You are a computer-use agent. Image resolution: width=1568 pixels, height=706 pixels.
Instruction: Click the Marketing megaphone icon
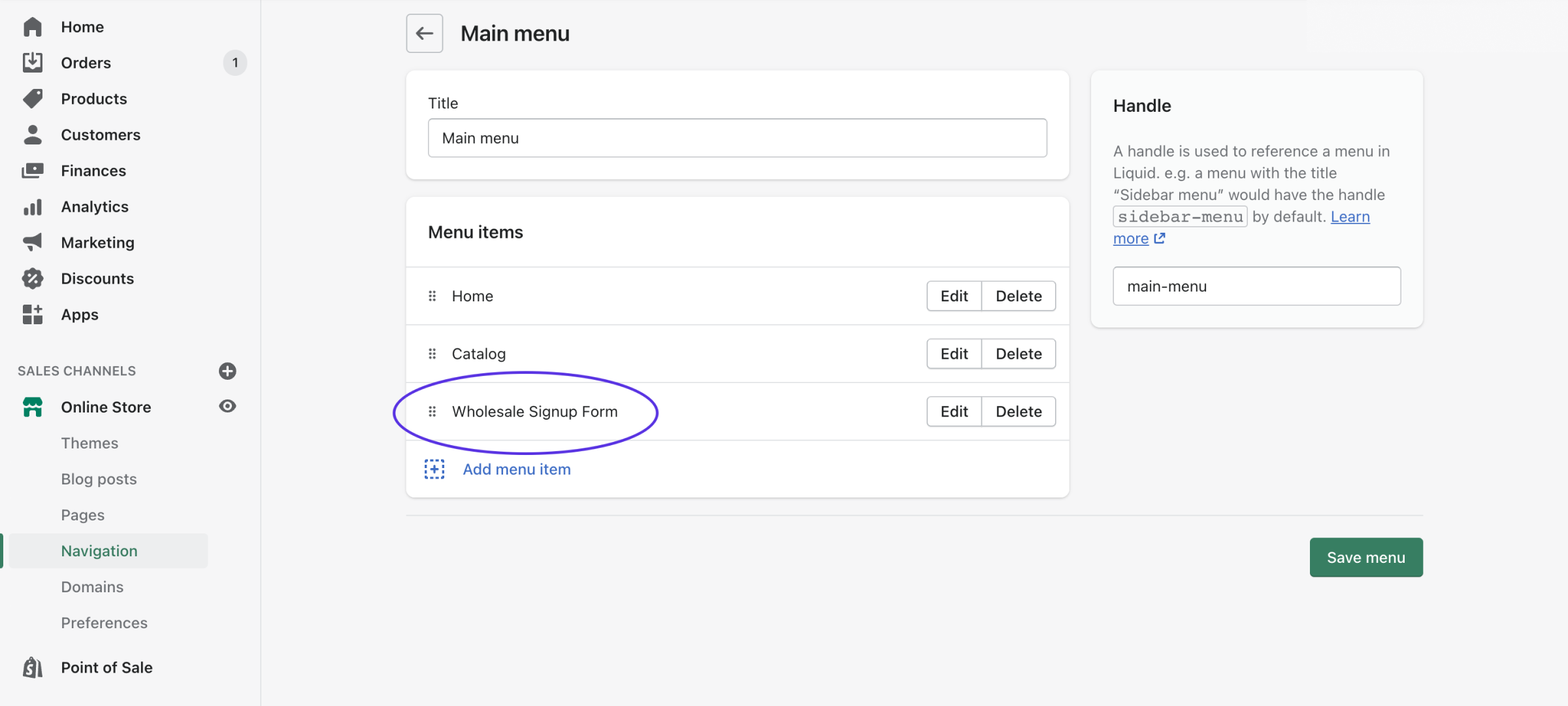tap(32, 243)
